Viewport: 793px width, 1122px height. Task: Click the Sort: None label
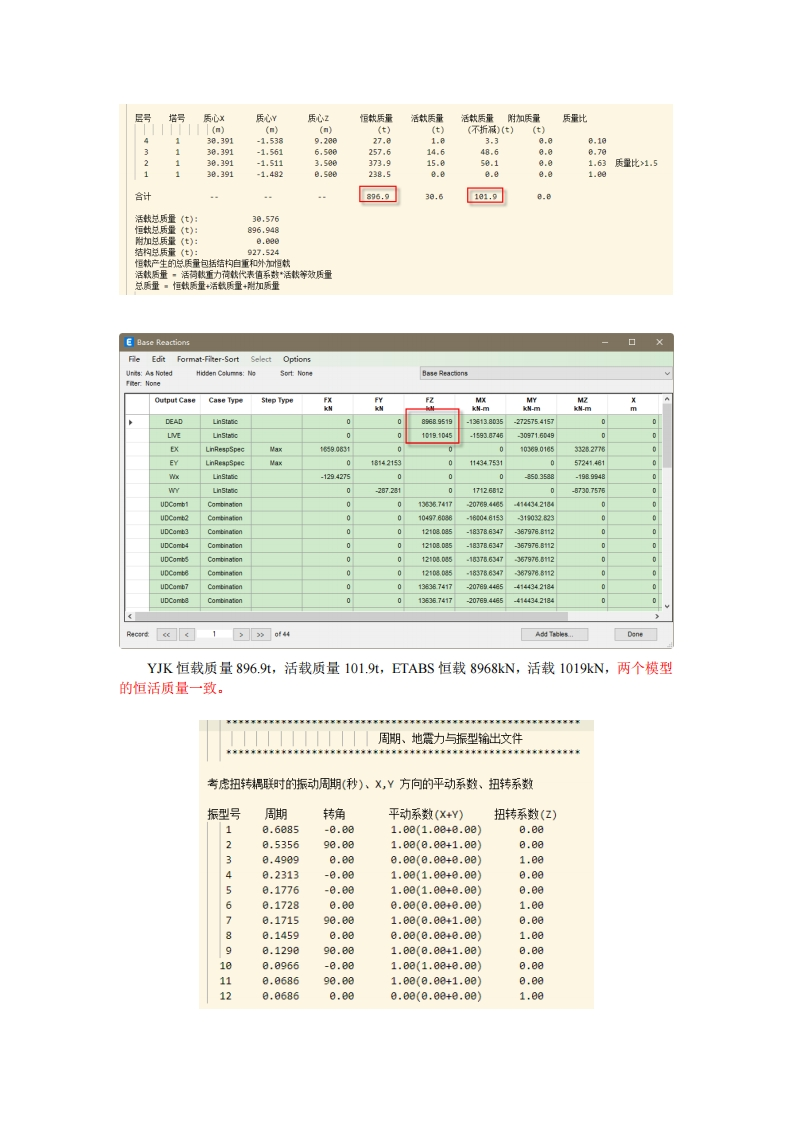click(x=296, y=374)
